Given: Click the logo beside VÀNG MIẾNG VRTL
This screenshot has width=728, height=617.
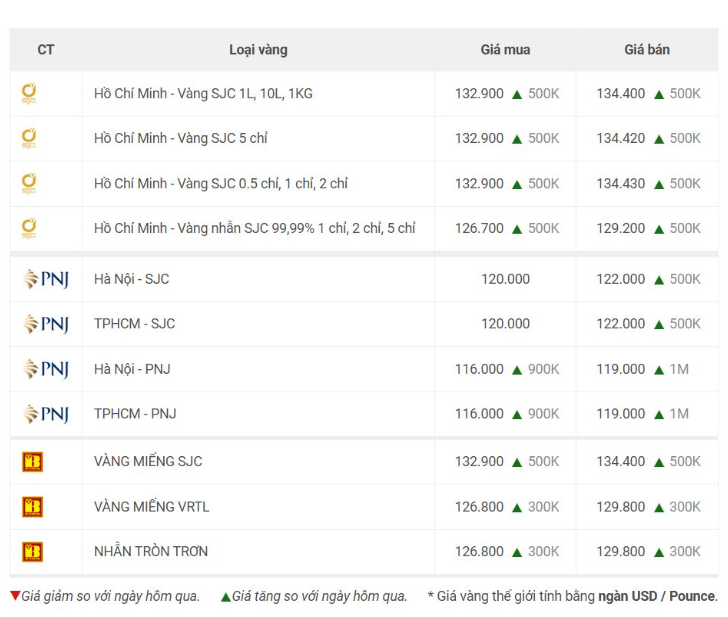Looking at the screenshot, I should (x=32, y=507).
